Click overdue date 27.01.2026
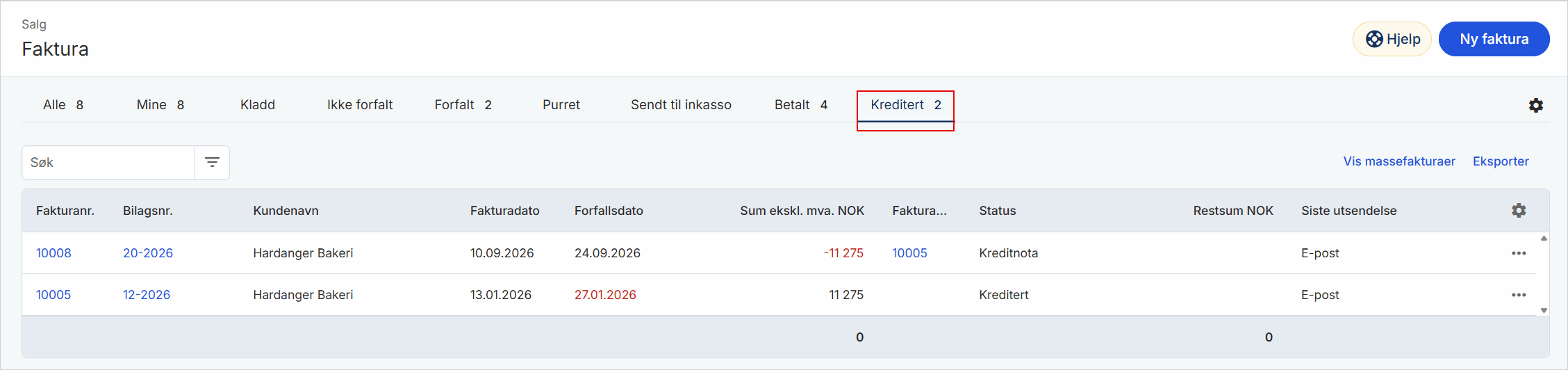Image resolution: width=1568 pixels, height=370 pixels. point(605,295)
